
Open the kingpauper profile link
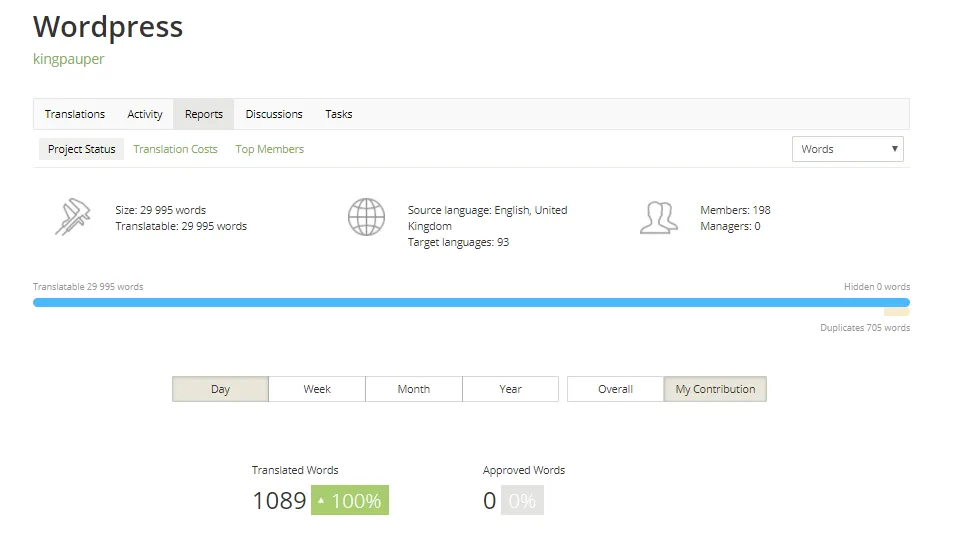tap(68, 59)
